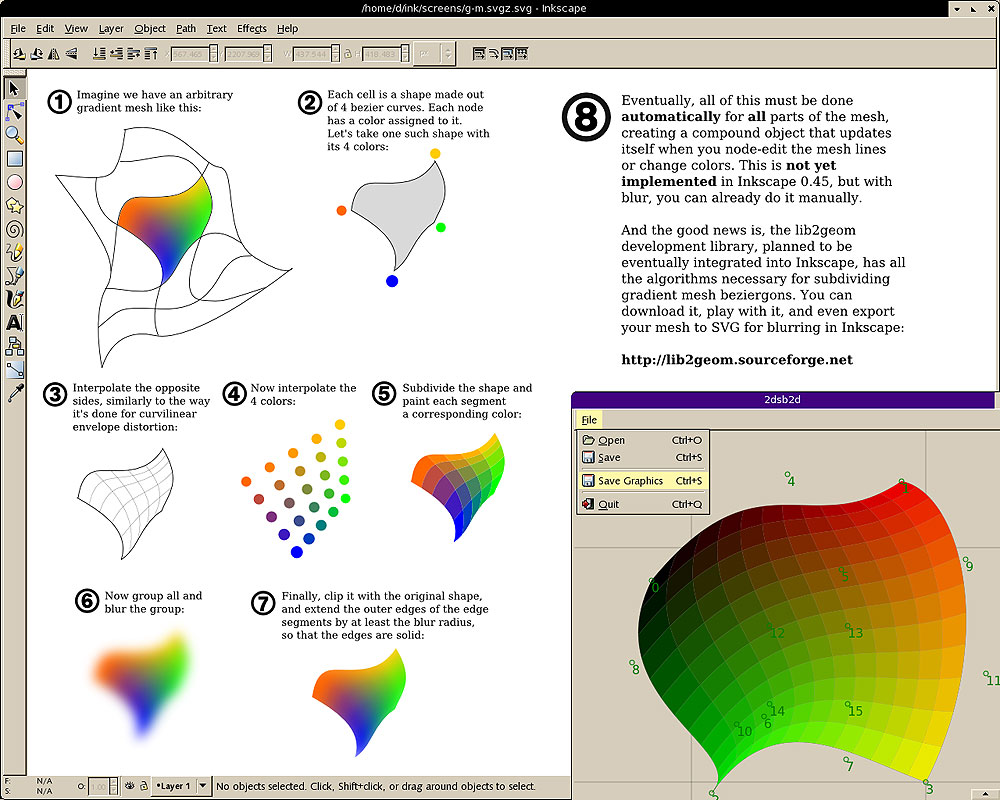The height and width of the screenshot is (800, 1000).
Task: Click the W width input field
Action: 312,54
